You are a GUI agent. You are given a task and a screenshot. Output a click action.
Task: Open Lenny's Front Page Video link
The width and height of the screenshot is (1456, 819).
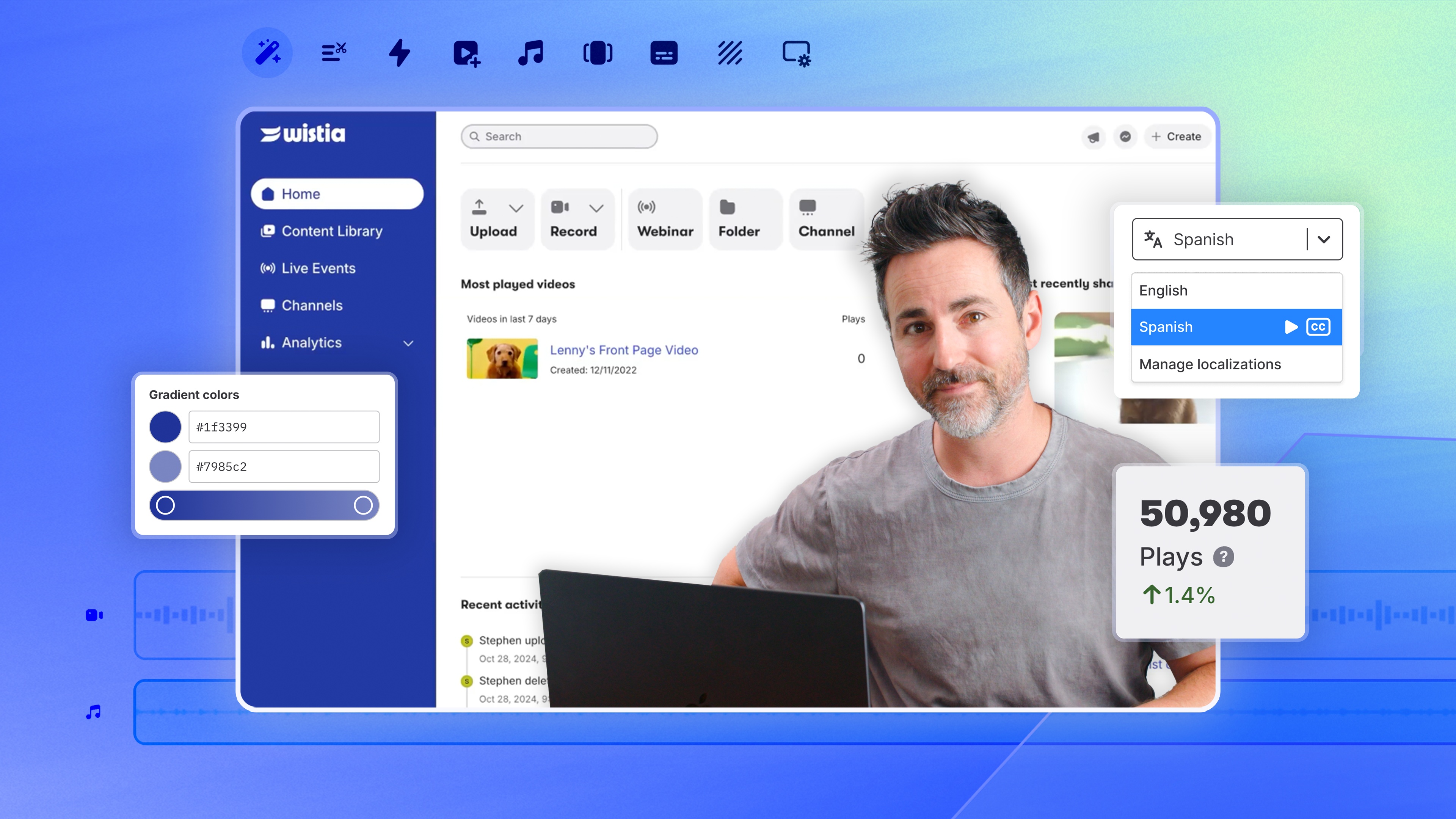[624, 350]
